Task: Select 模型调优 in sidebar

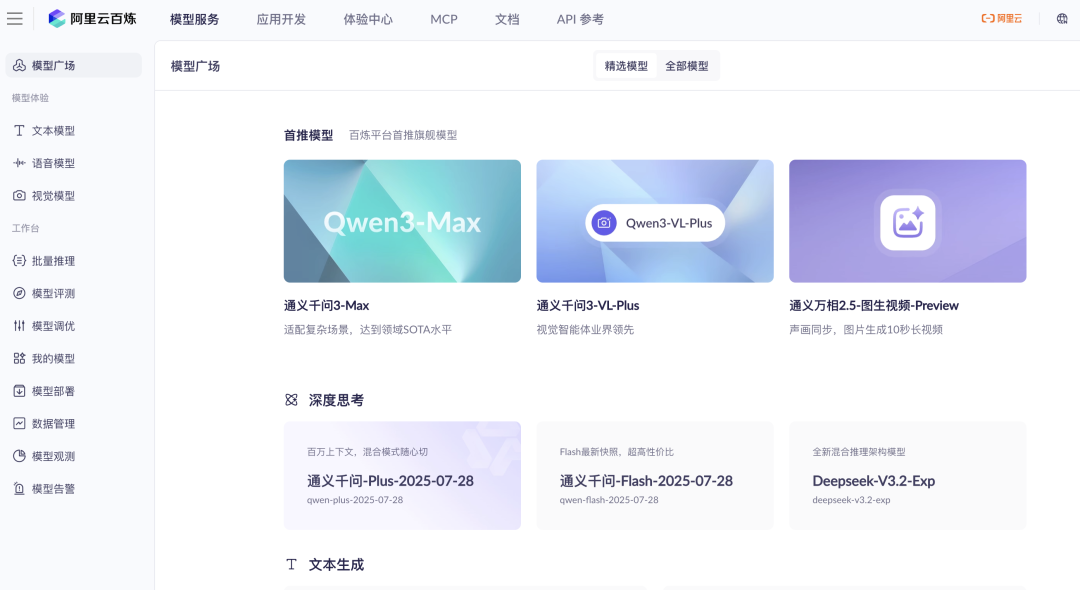Action: click(x=74, y=326)
